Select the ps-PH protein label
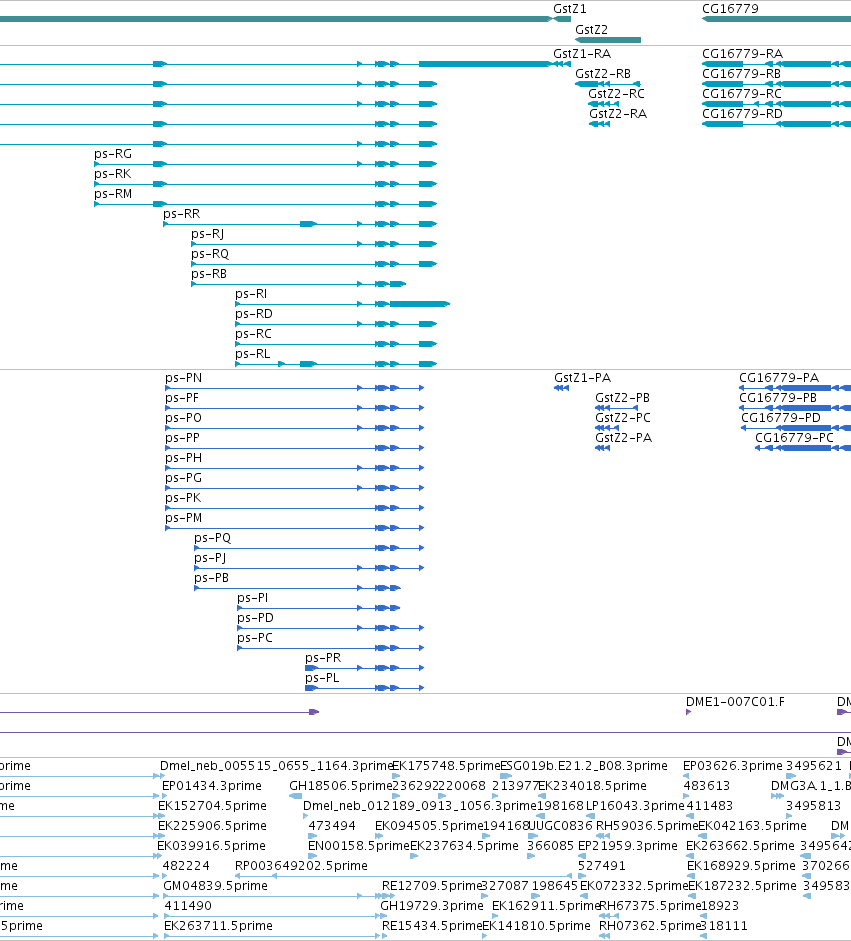The image size is (851, 941). click(184, 458)
